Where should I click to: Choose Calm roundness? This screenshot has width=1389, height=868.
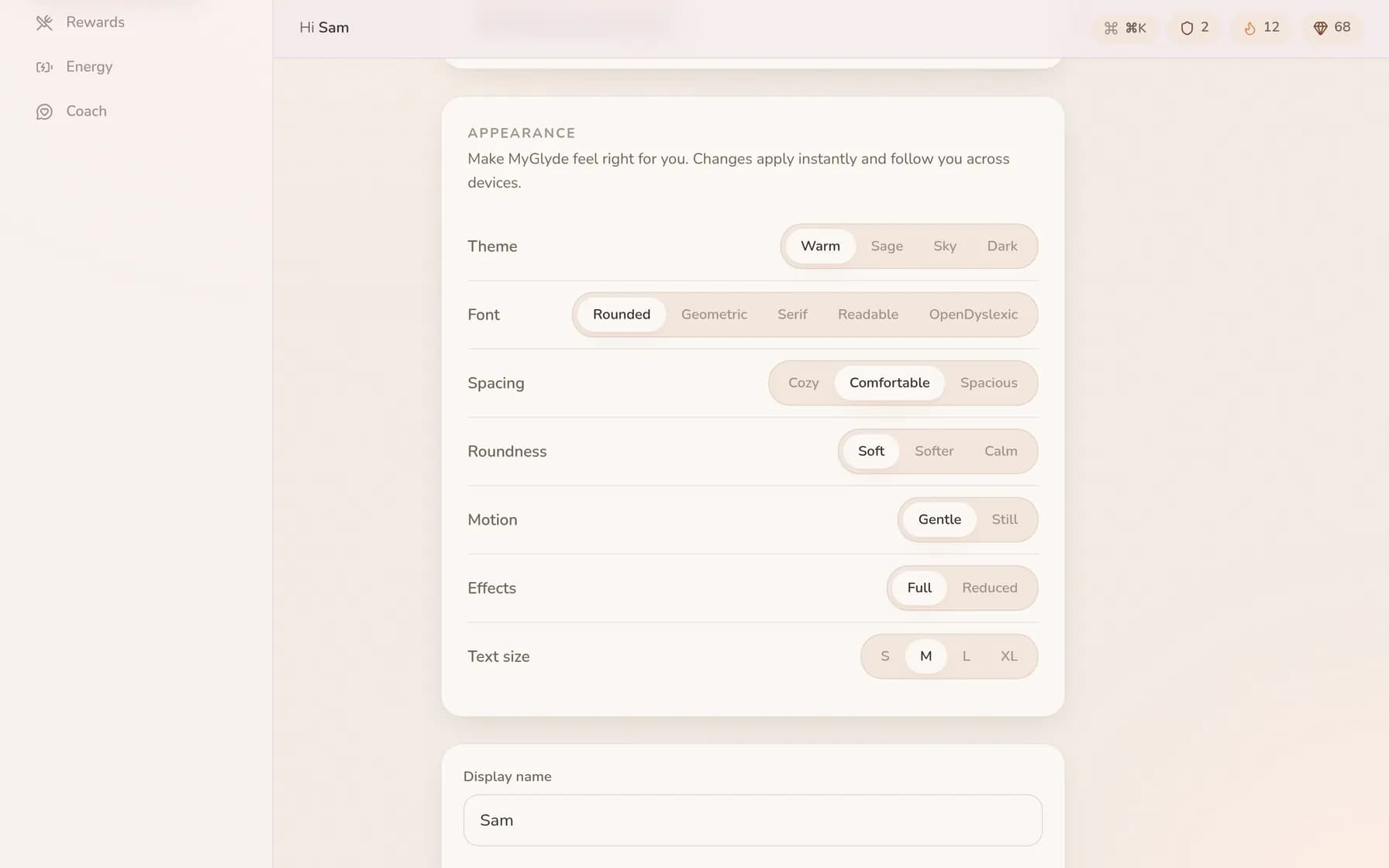pyautogui.click(x=1001, y=451)
